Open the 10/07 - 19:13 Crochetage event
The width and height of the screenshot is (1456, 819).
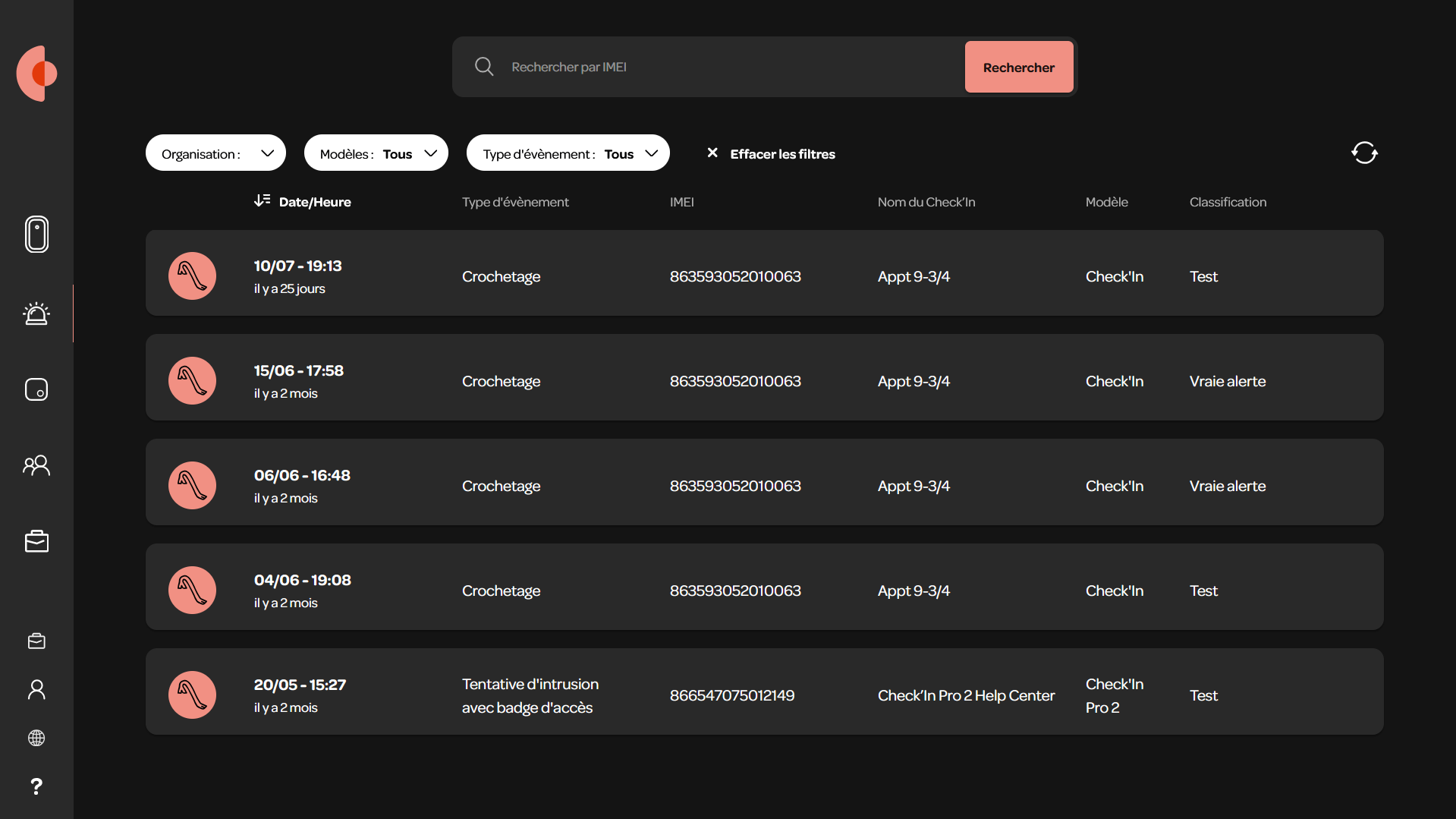[765, 273]
